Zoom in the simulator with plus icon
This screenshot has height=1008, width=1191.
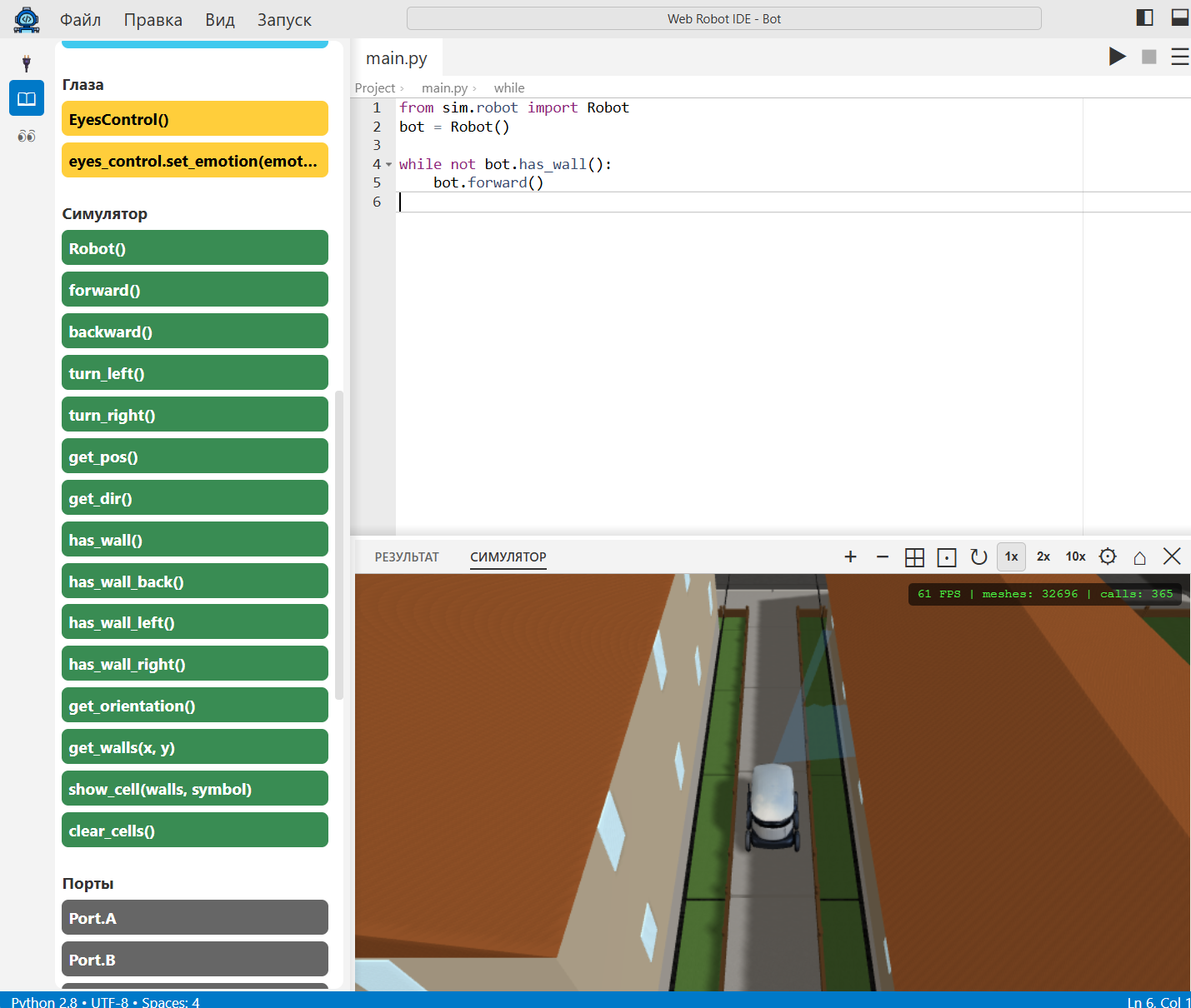point(850,556)
